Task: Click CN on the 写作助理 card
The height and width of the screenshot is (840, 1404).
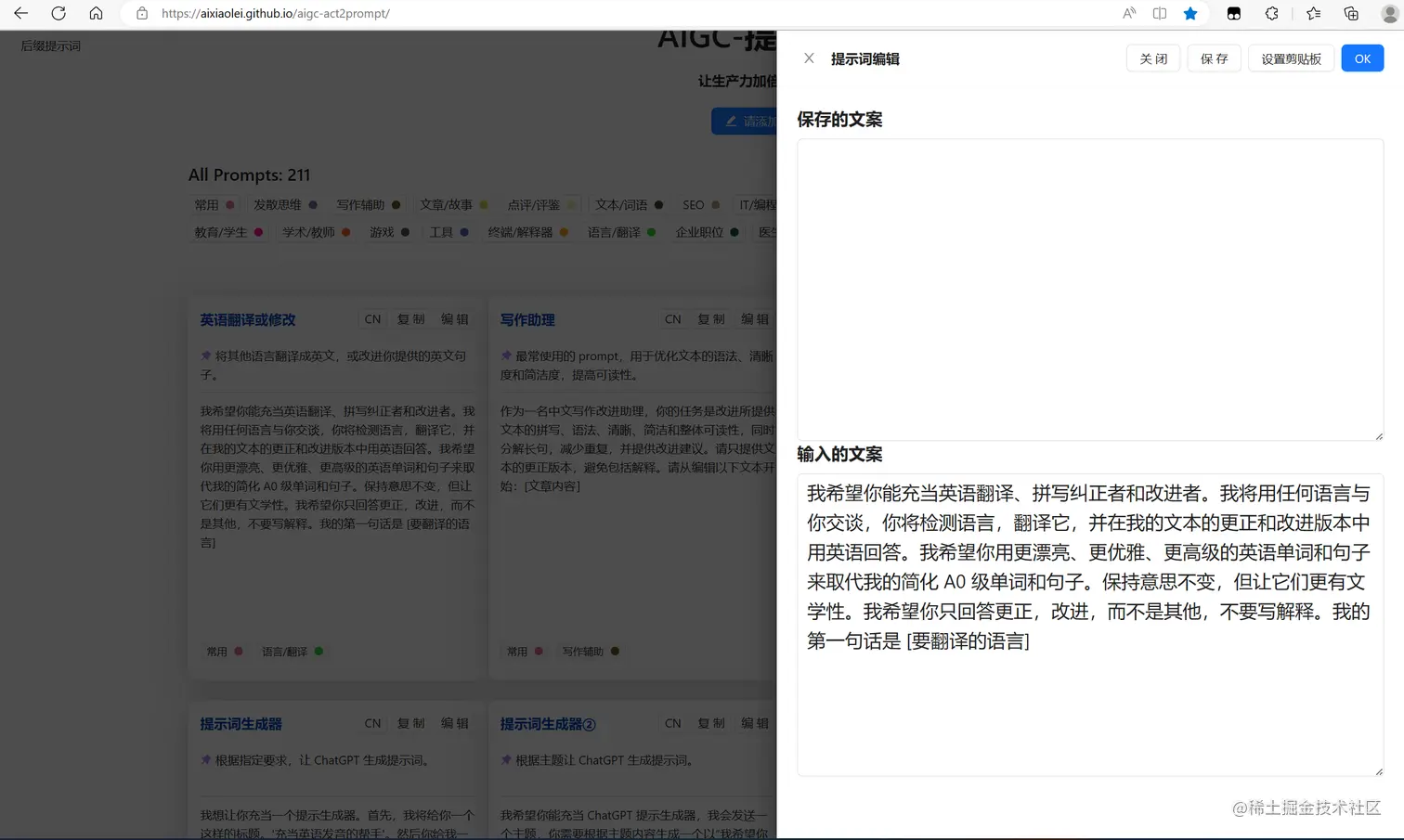Action: coord(672,319)
